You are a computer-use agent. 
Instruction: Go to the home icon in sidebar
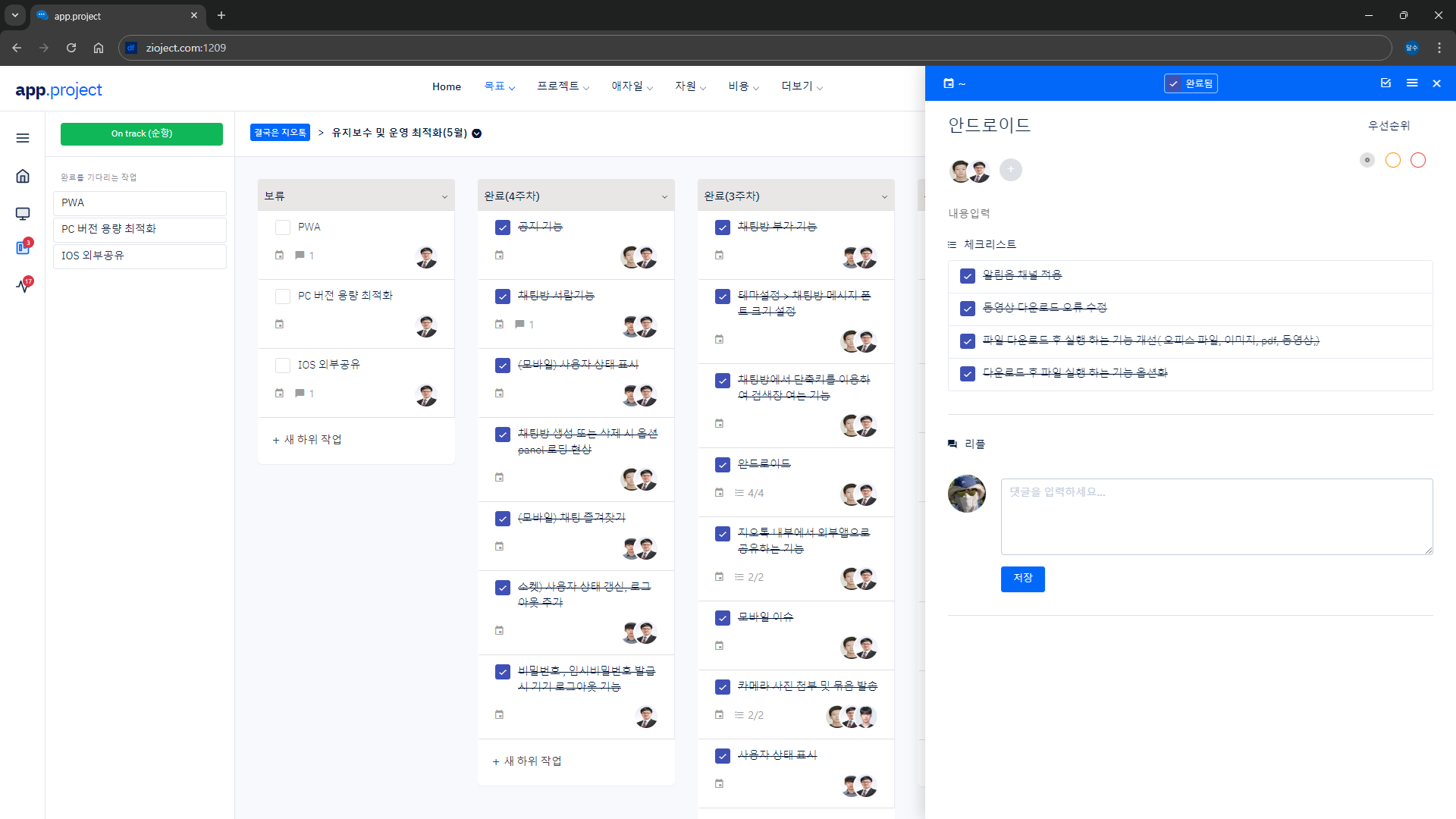[23, 176]
